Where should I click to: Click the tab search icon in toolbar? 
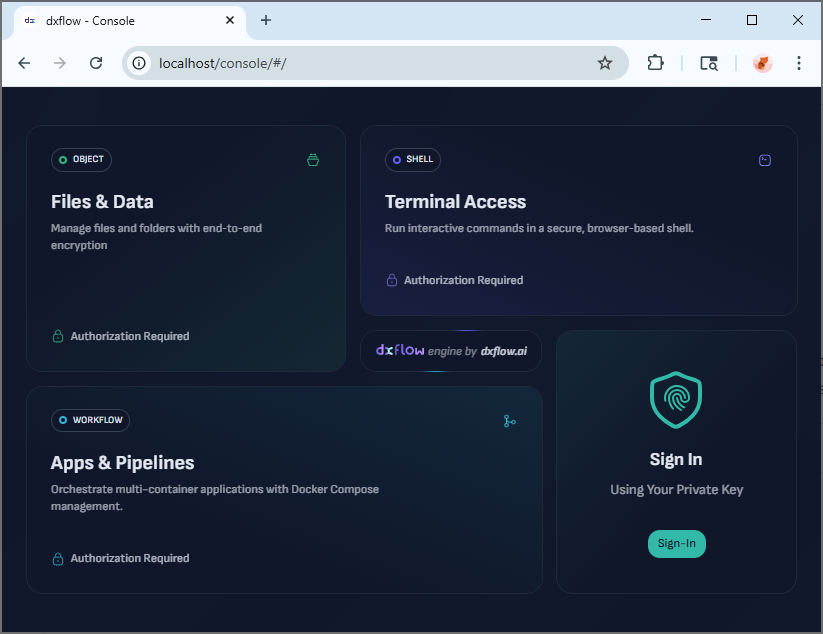point(709,63)
